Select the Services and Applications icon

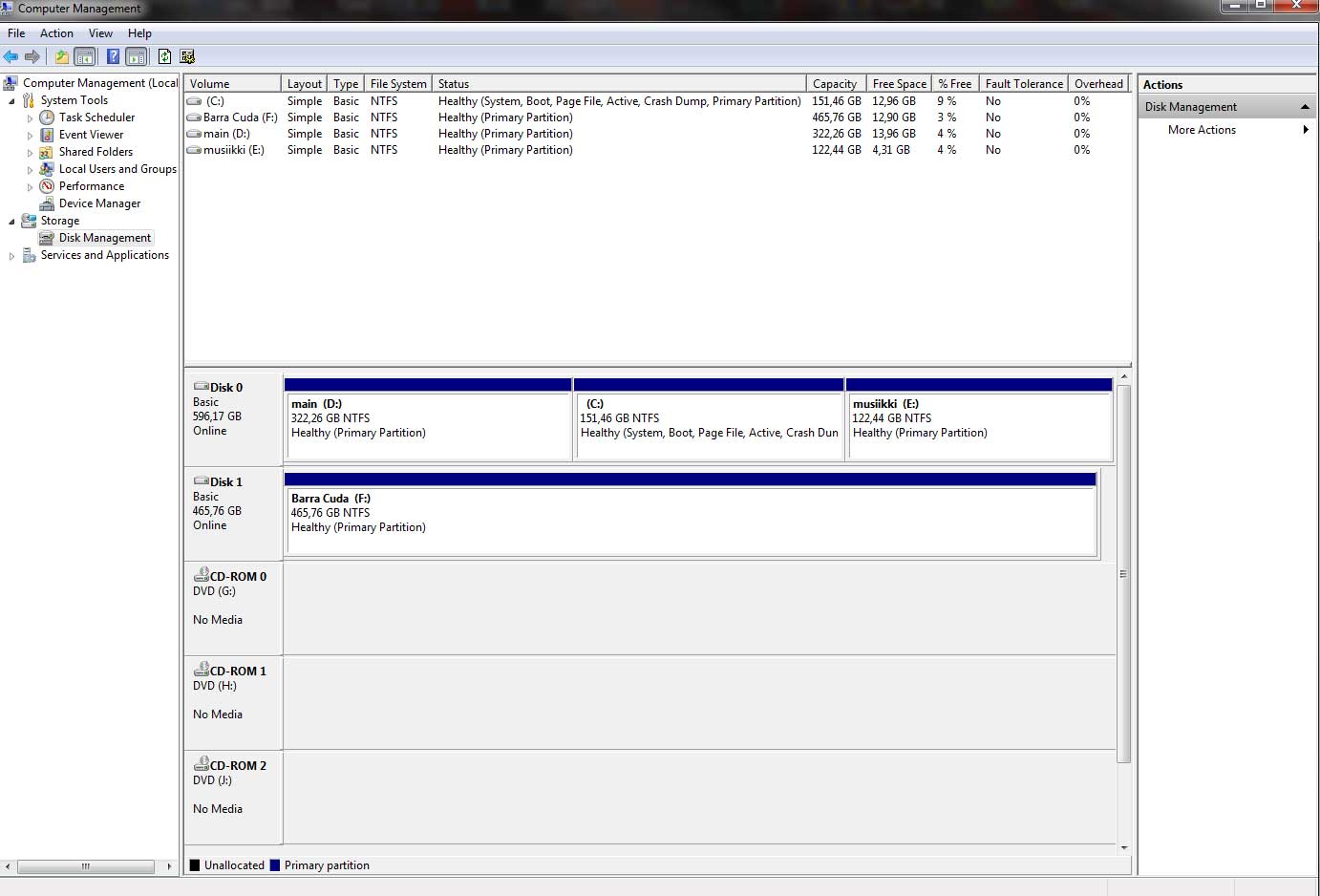click(x=29, y=255)
